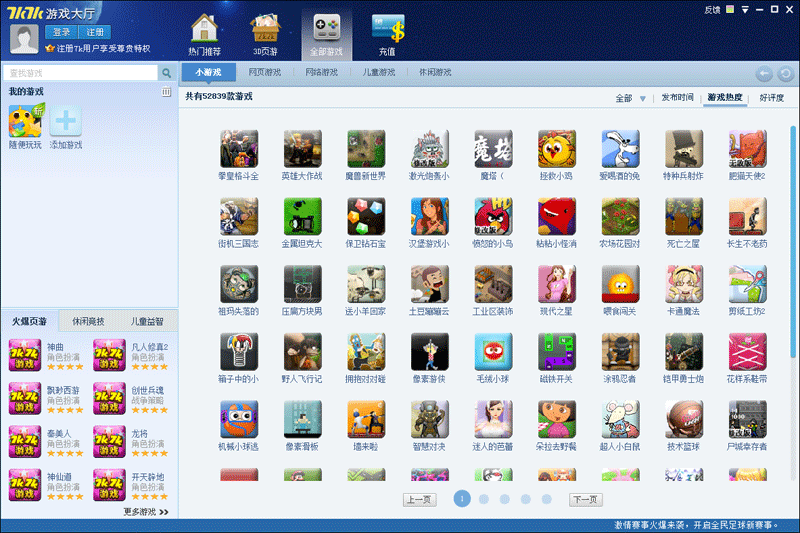The height and width of the screenshot is (533, 800).
Task: Sort games by 好评度
Action: pos(771,97)
